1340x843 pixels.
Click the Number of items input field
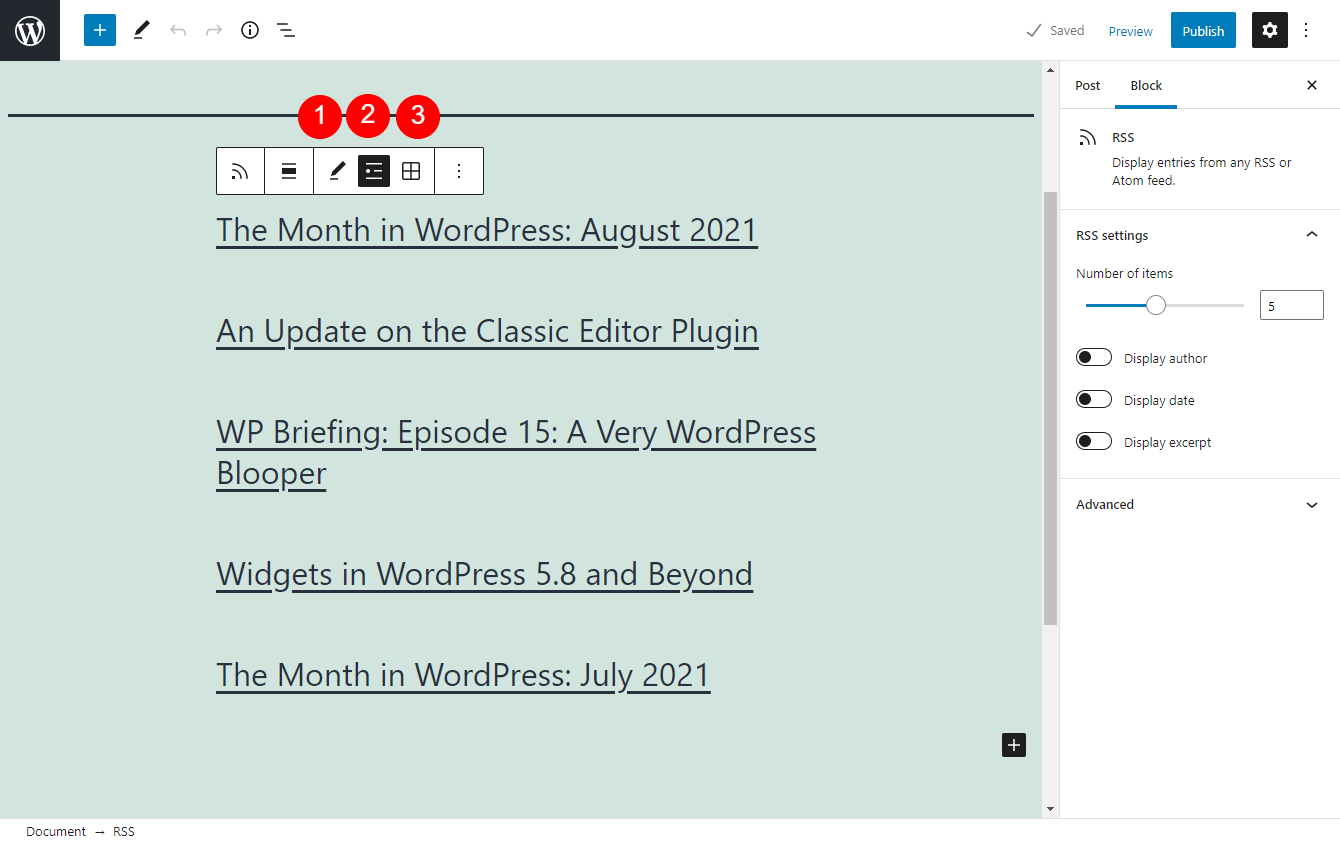(x=1291, y=305)
